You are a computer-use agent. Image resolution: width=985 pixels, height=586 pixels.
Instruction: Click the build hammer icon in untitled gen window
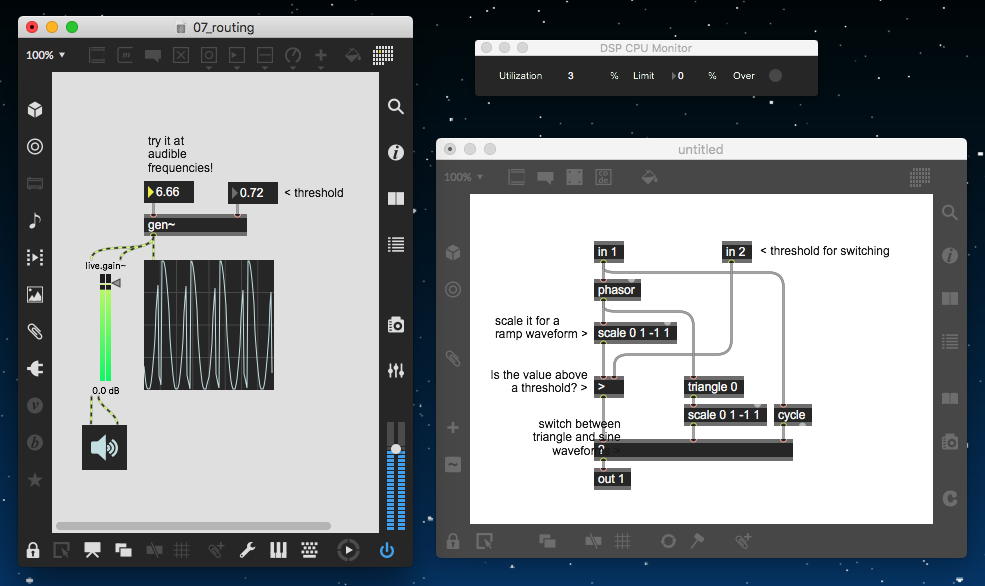click(x=697, y=541)
